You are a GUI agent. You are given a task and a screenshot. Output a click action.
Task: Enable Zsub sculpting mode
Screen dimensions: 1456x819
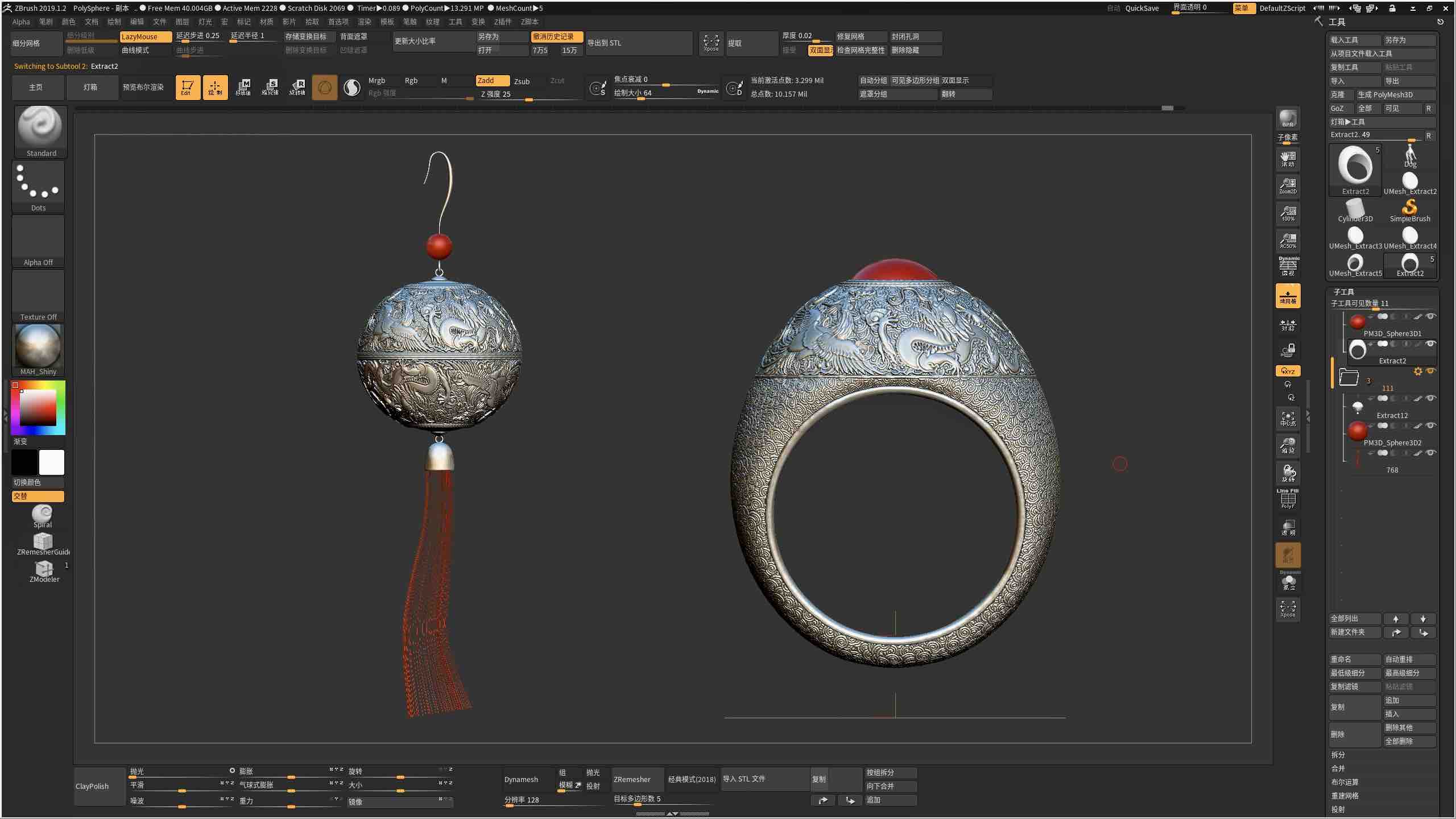(521, 81)
